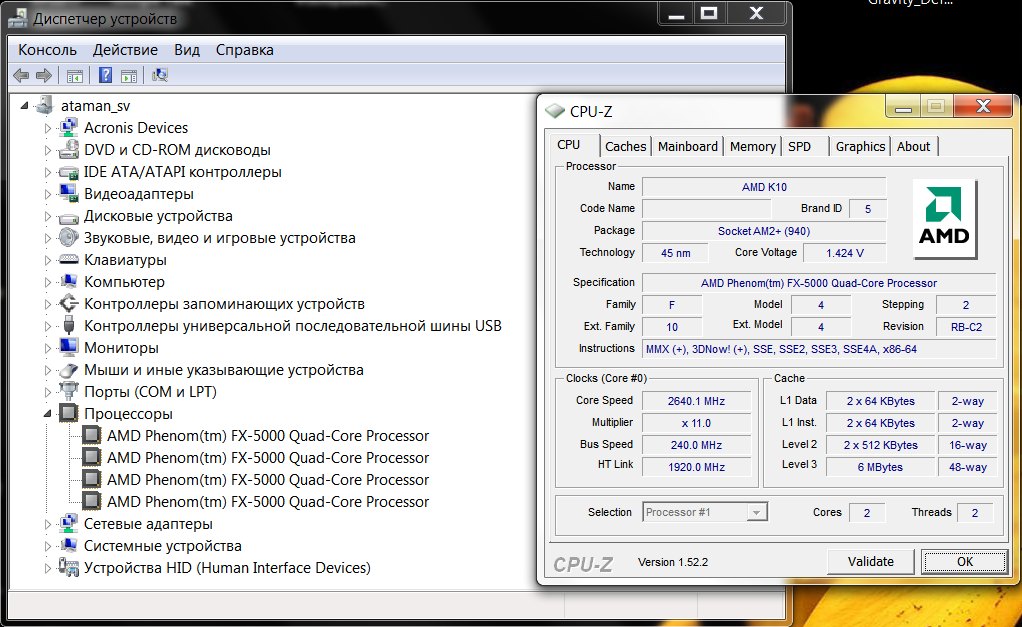Switch to the Mainboard tab in CPU-Z
Viewport: 1022px width, 627px height.
pos(688,146)
